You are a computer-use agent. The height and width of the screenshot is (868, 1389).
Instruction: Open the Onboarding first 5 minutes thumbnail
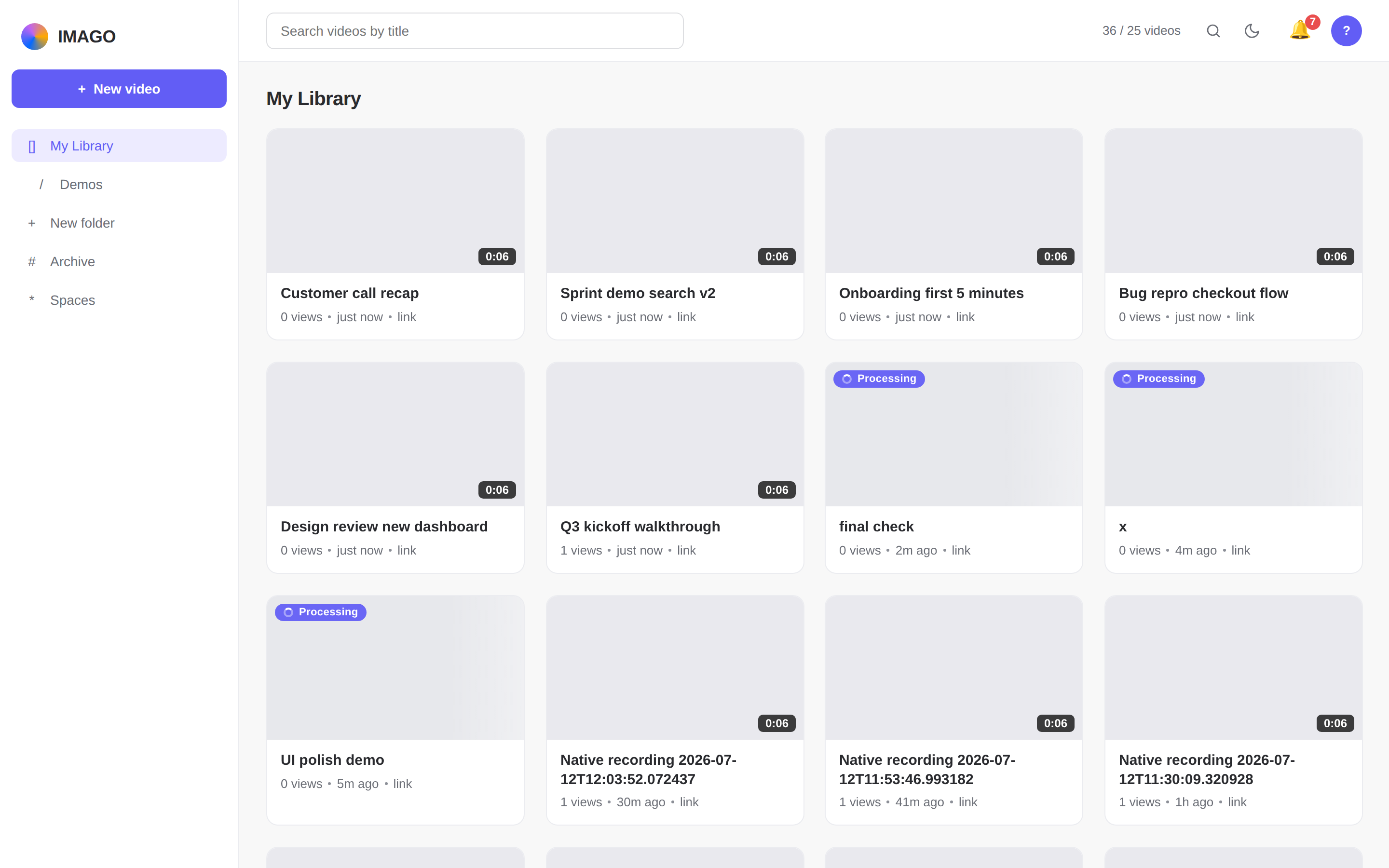click(x=954, y=200)
